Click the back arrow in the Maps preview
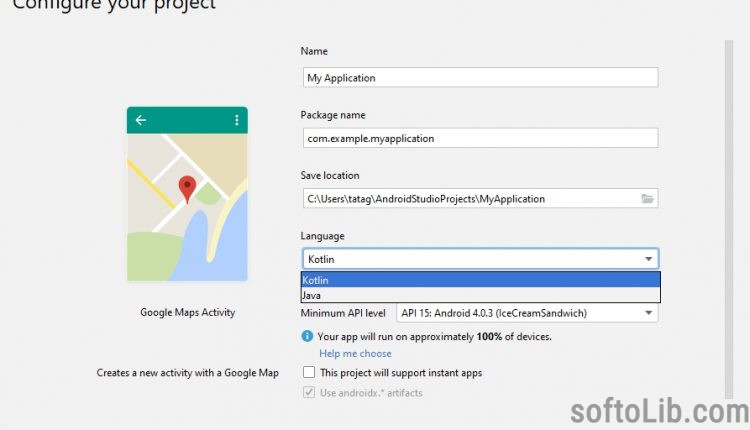 click(141, 120)
